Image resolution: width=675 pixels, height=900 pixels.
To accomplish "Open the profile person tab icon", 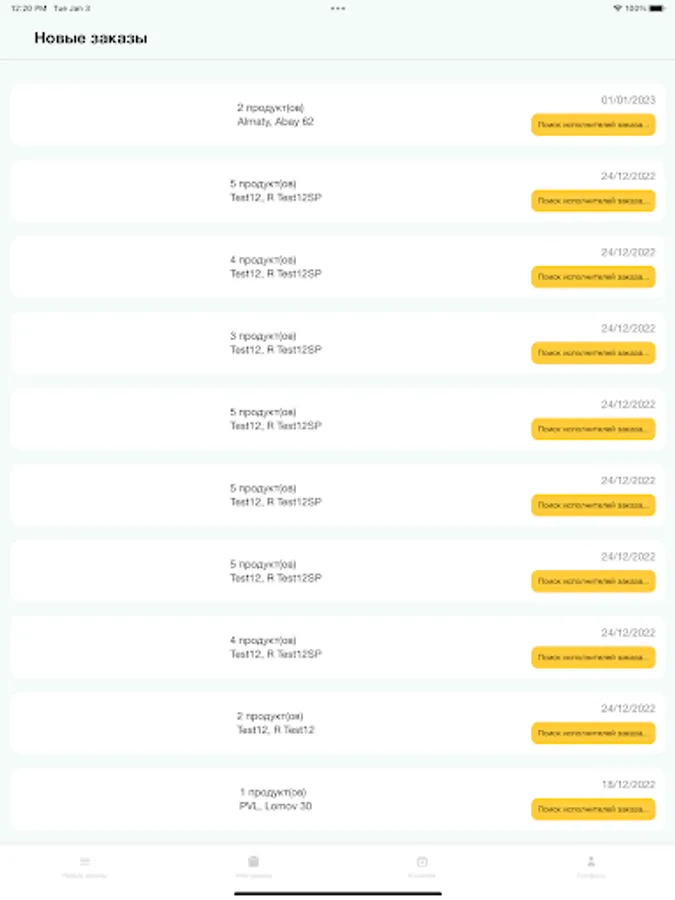I will tap(591, 862).
